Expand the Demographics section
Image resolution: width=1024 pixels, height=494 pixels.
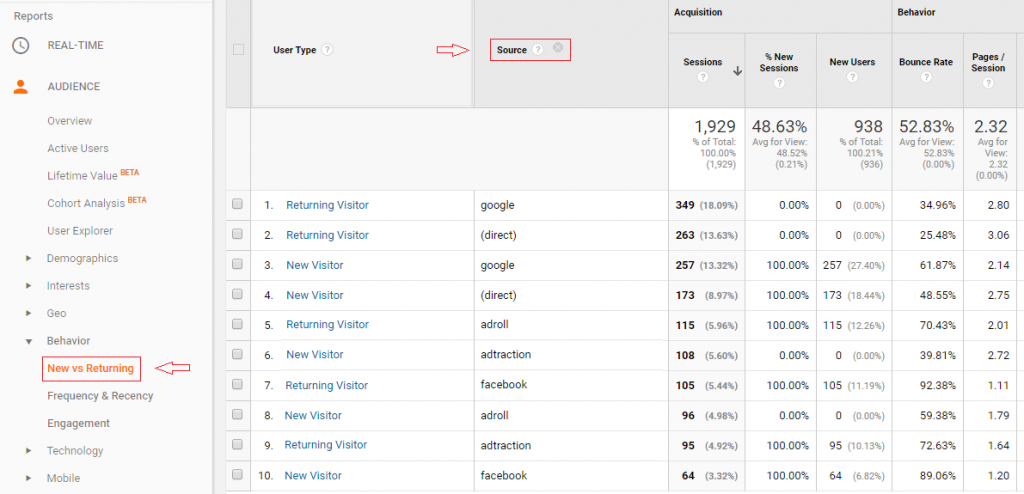[28, 259]
